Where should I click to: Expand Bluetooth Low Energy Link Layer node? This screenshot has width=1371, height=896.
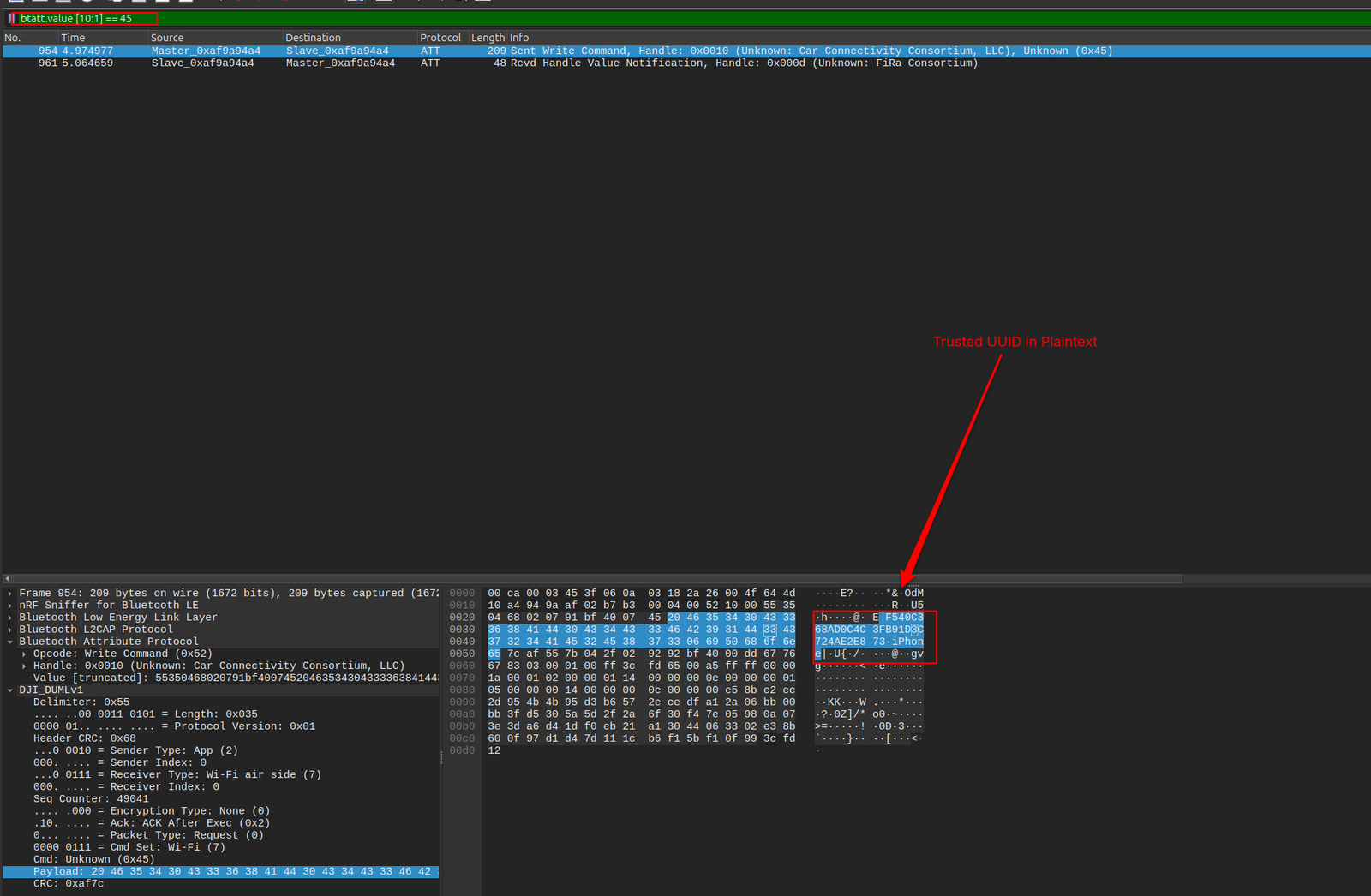10,618
